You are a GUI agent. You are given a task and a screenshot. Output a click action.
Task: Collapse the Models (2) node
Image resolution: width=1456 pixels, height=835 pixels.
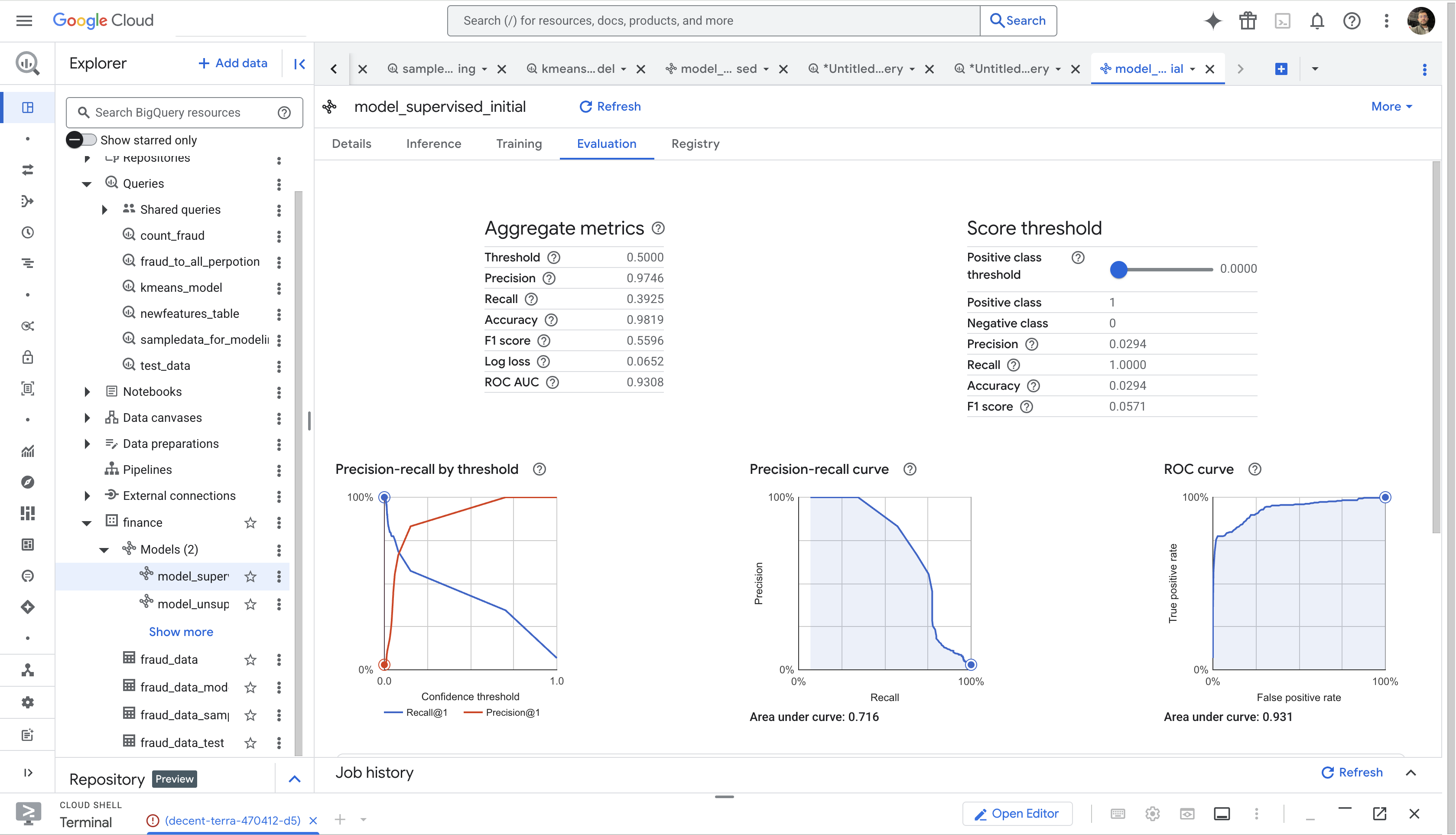click(104, 550)
